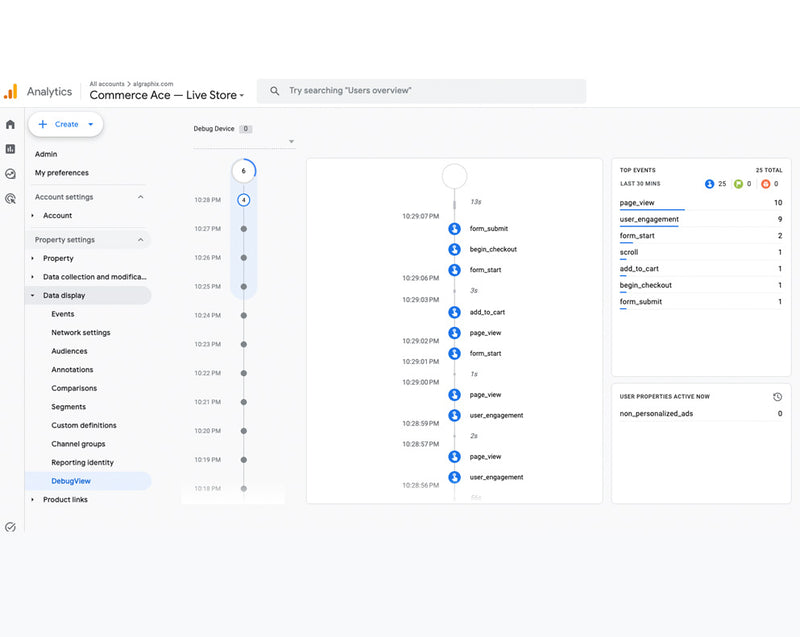
Task: Open the Reports bar chart icon
Action: tap(10, 149)
